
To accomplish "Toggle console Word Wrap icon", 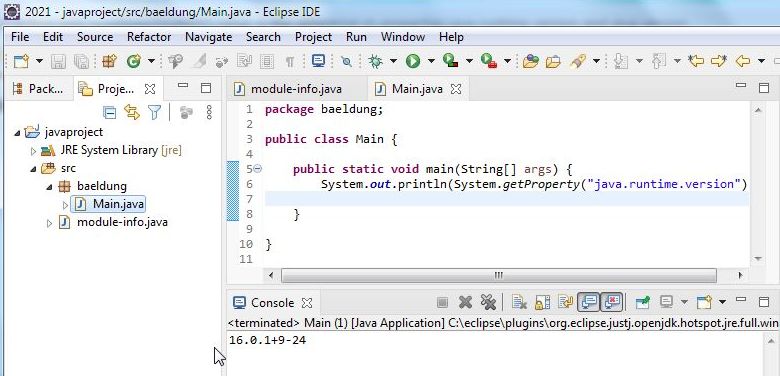I will point(566,302).
